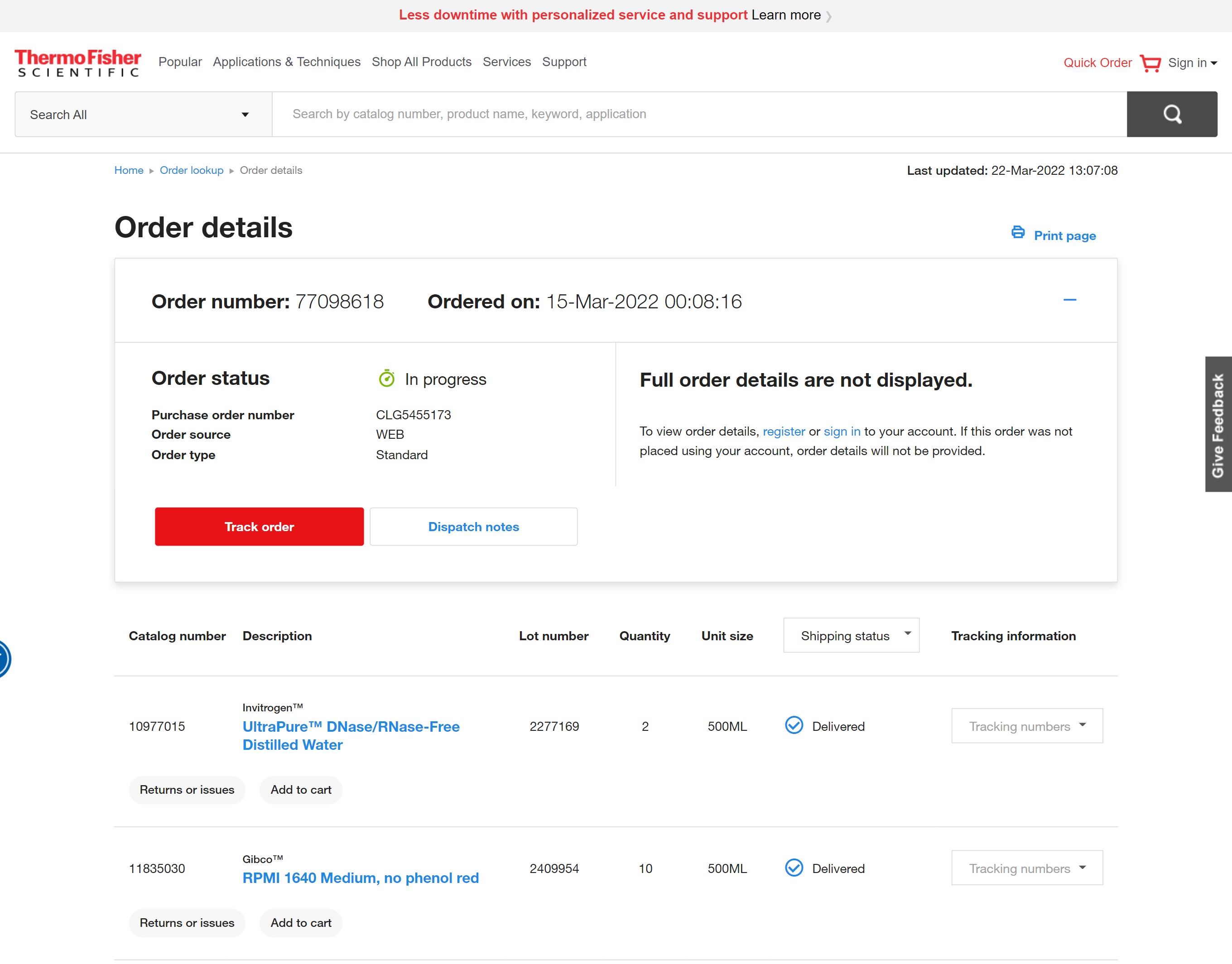The width and height of the screenshot is (1232, 964).
Task: Open the shopping cart icon
Action: [1150, 63]
